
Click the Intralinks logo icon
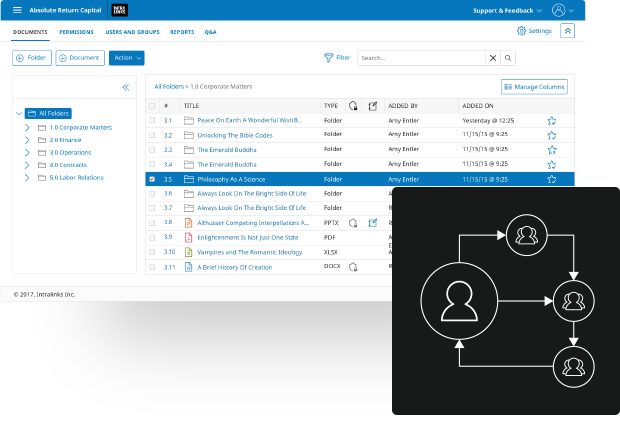(x=119, y=10)
